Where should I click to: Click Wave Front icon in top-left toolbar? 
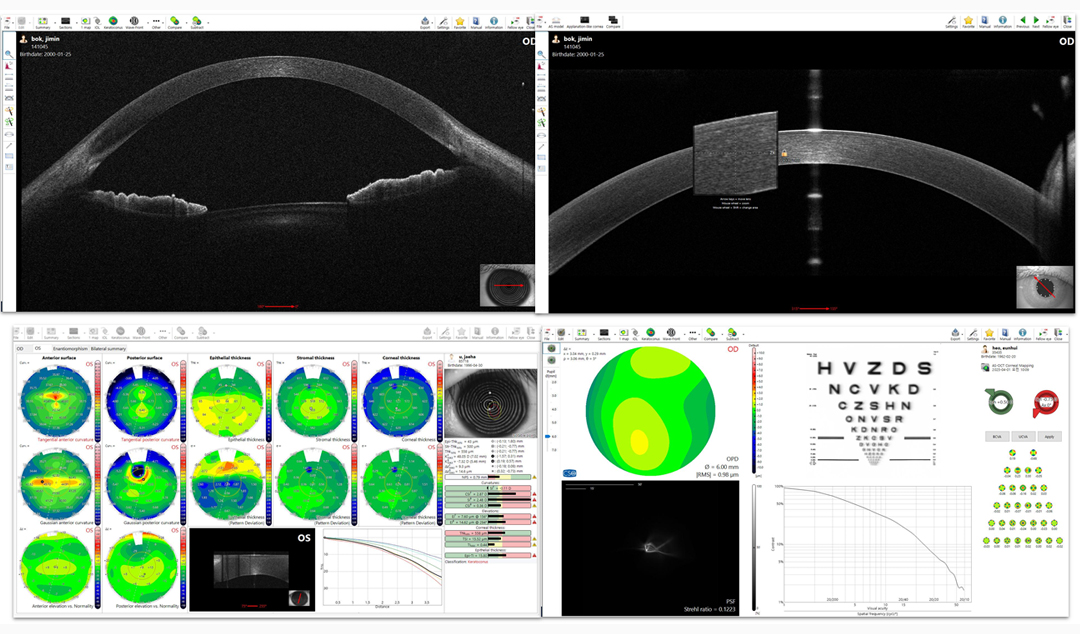[135, 21]
